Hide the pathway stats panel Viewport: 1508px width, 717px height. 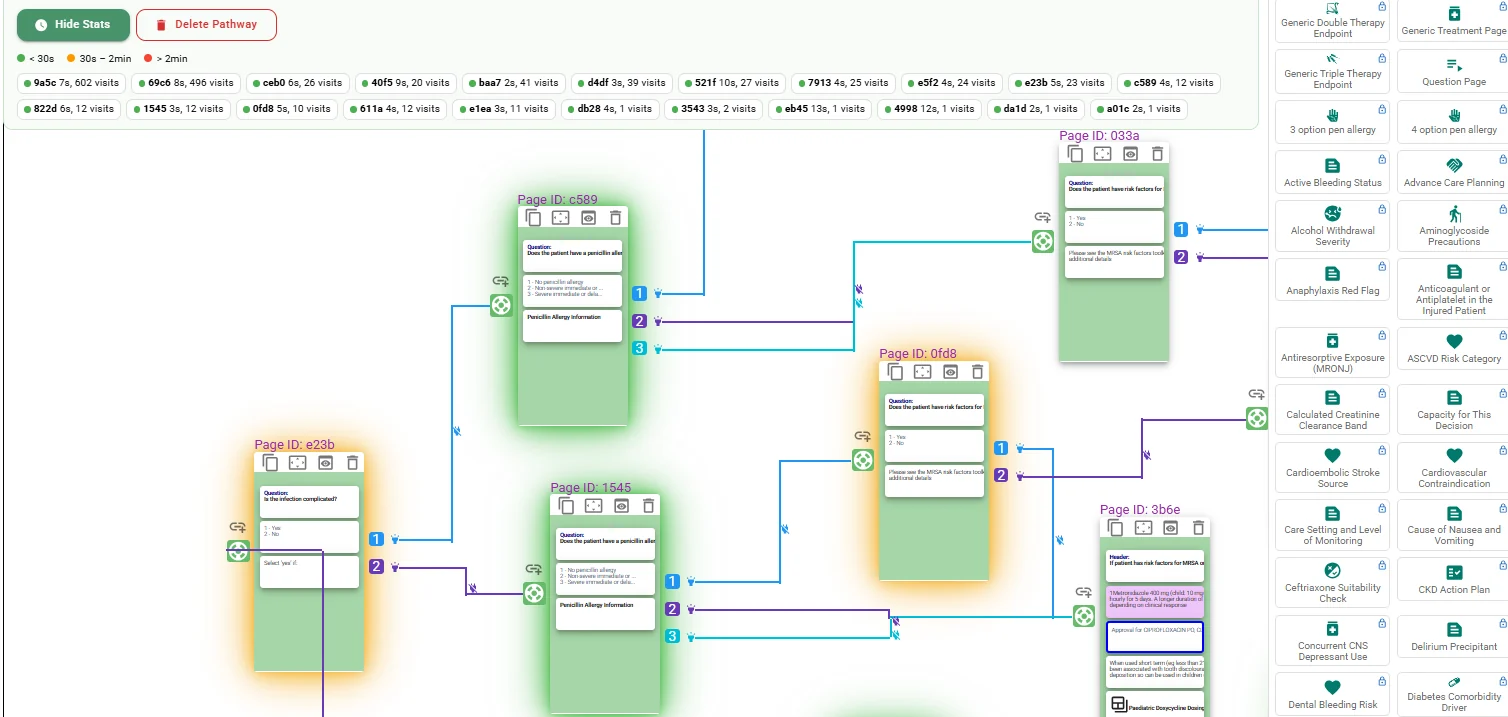pyautogui.click(x=73, y=24)
